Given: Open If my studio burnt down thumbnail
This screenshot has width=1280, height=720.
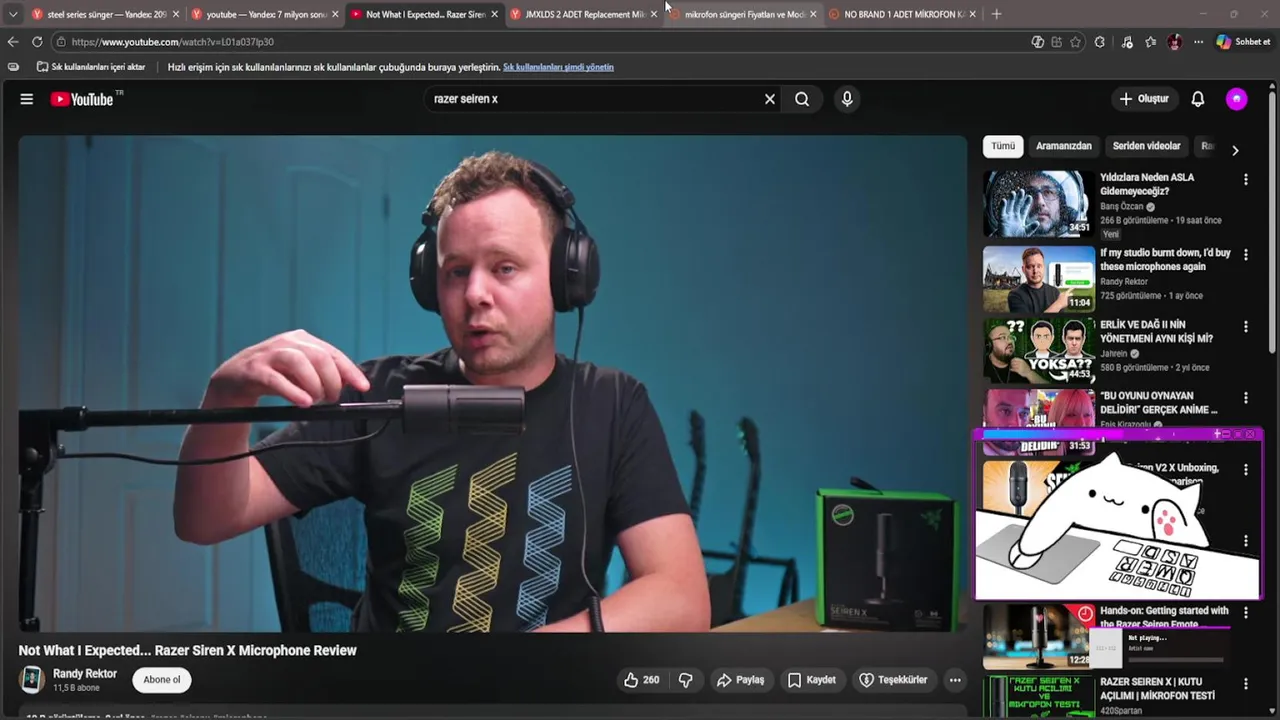Looking at the screenshot, I should click(1038, 279).
